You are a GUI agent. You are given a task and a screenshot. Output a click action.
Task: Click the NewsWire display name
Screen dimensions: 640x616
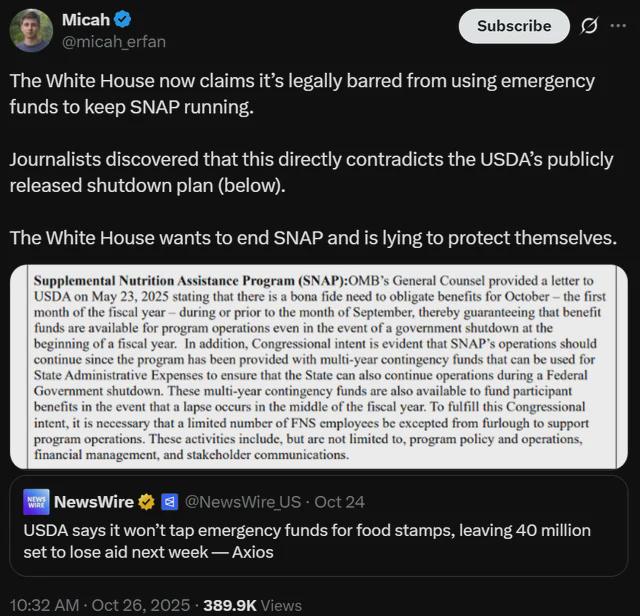95,502
